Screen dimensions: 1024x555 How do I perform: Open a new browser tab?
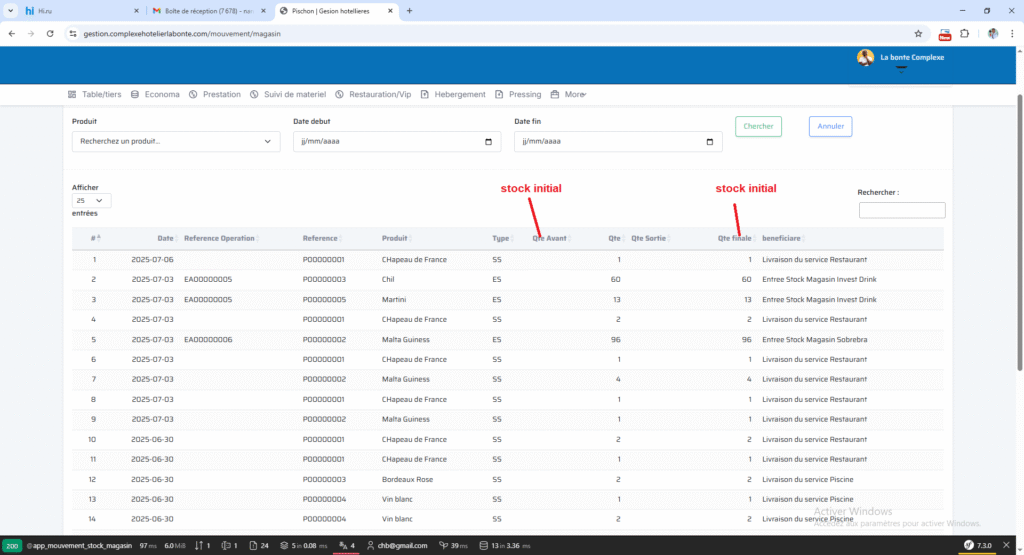tap(409, 10)
